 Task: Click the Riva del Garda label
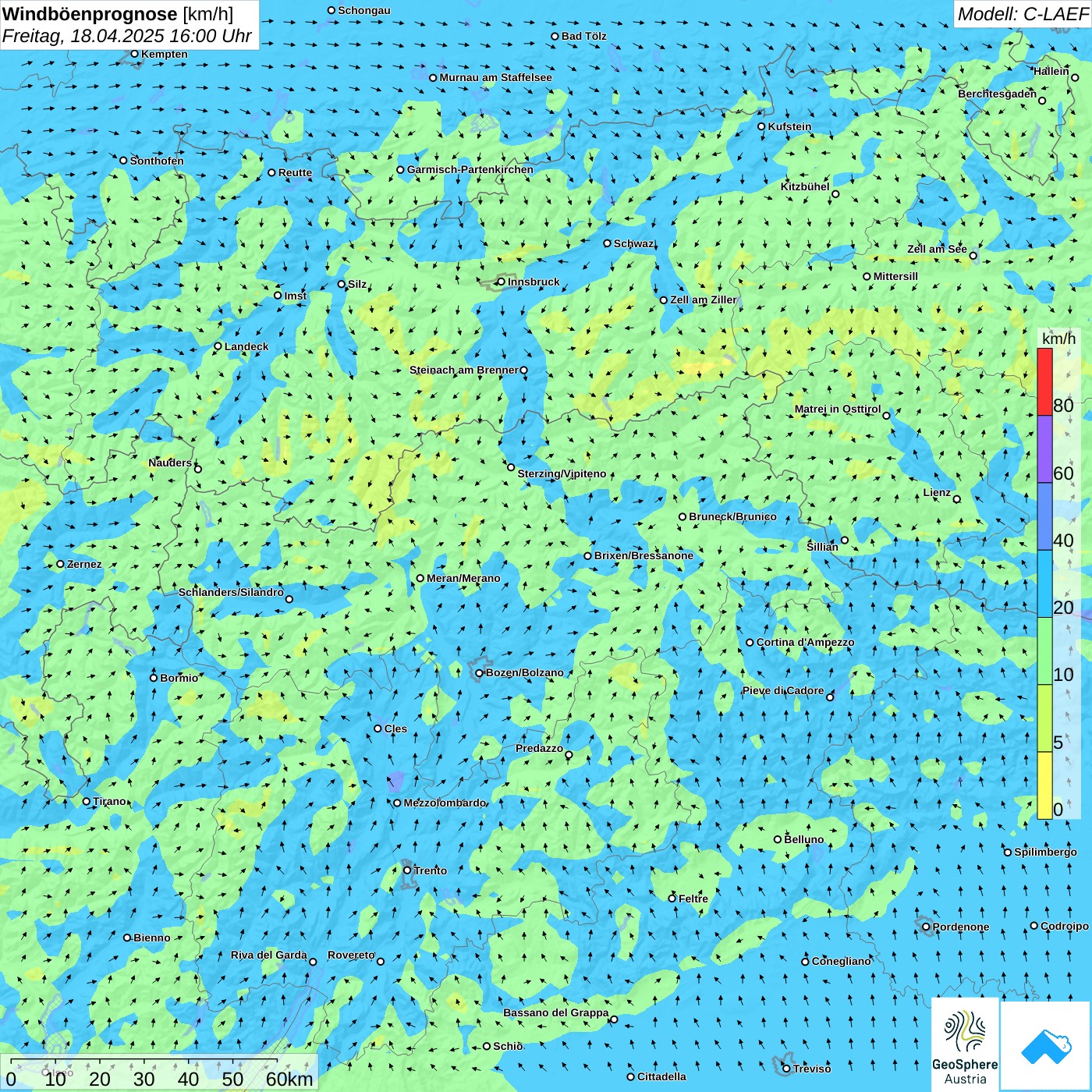click(268, 955)
